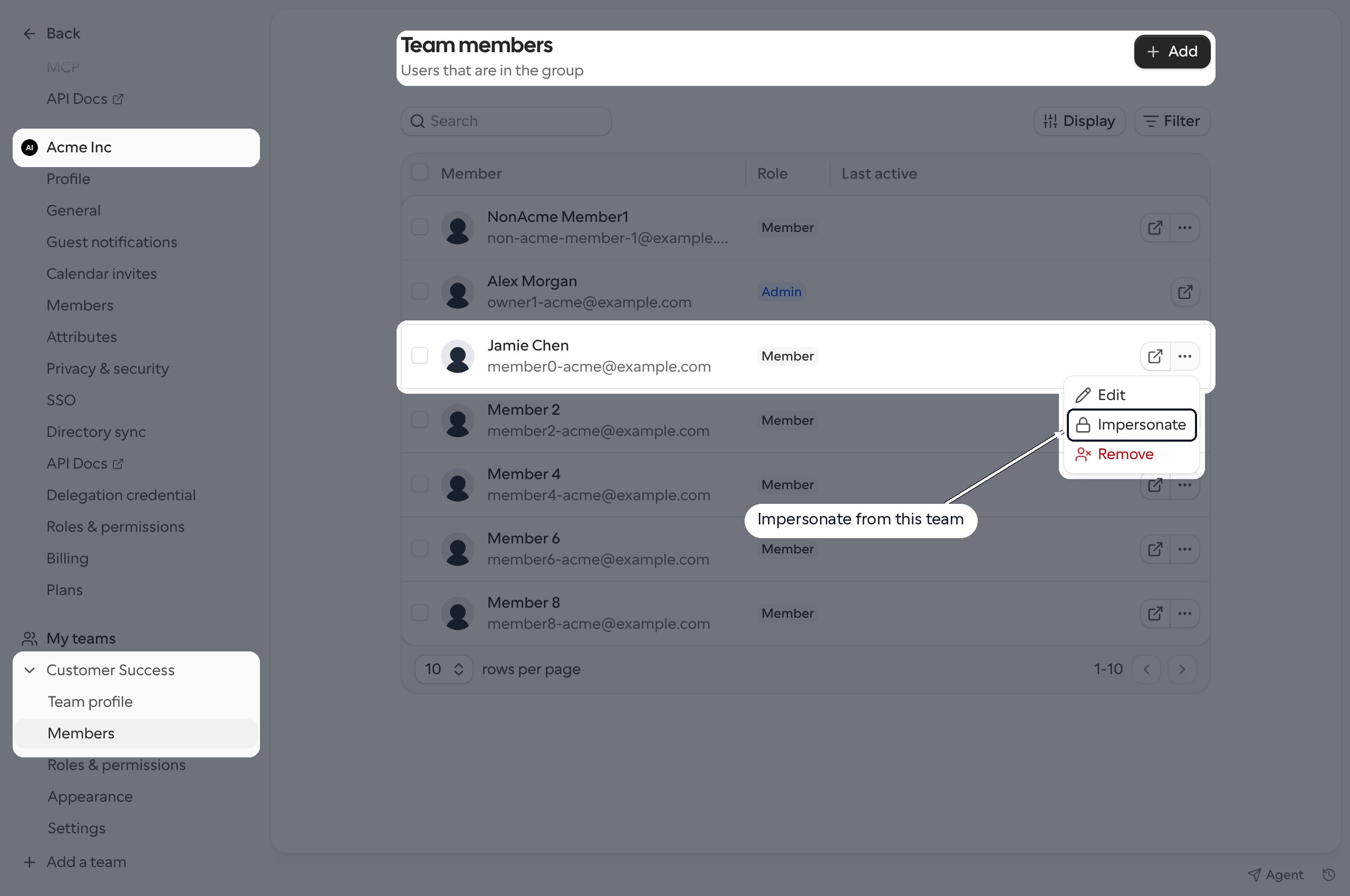Open the three-dot menu for Member 4
Screen dimensions: 1350x896
1185,486
